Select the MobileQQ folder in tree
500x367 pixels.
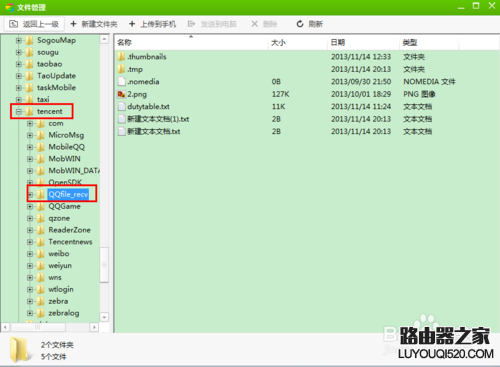66,147
